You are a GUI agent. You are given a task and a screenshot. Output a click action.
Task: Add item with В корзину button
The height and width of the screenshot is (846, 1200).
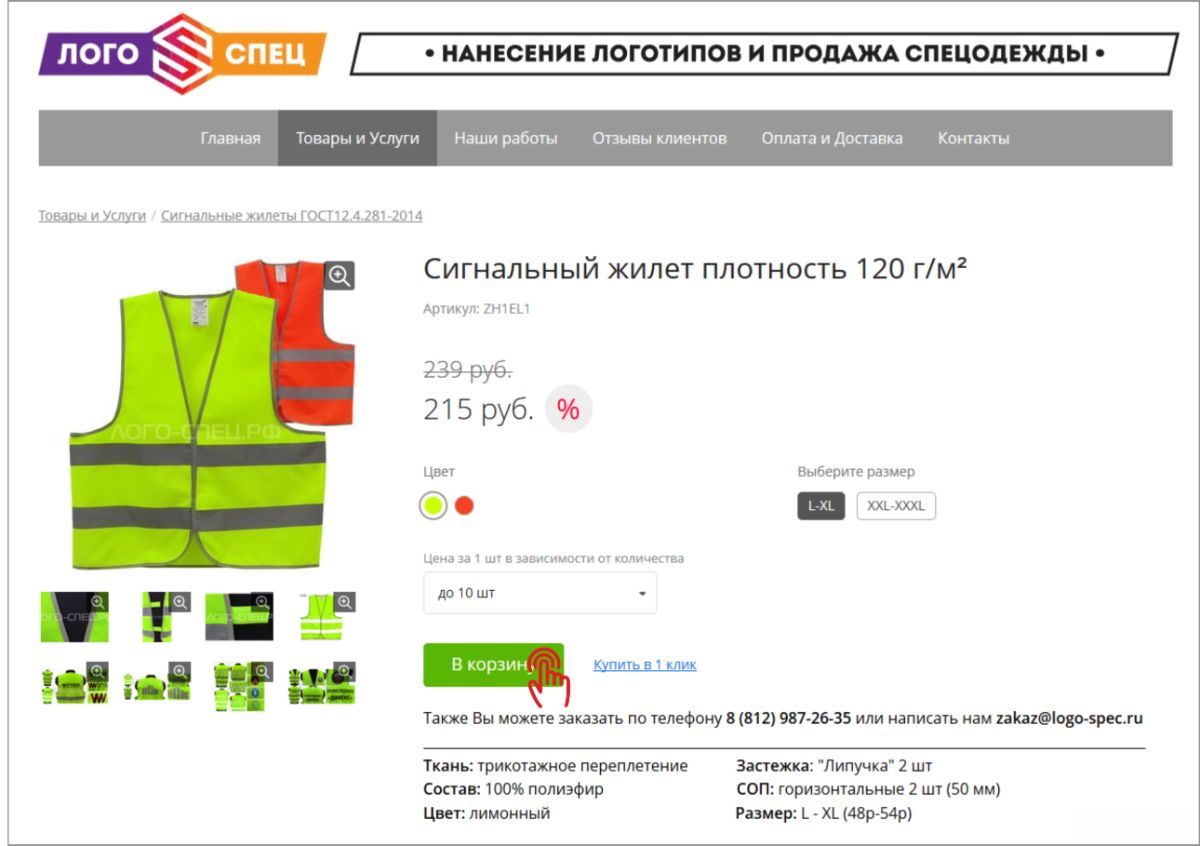(x=493, y=665)
